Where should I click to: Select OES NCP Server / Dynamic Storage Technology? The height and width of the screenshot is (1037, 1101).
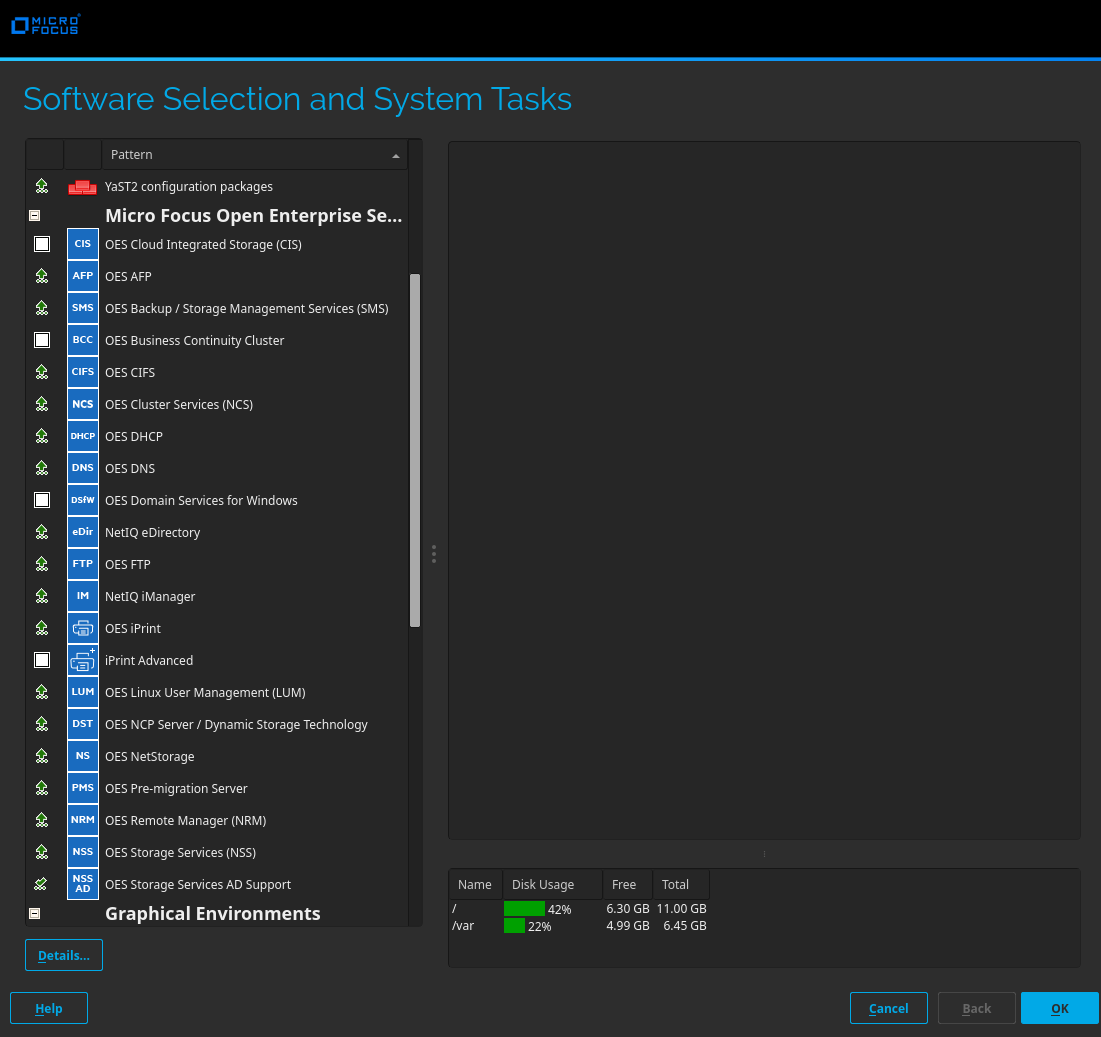(x=236, y=725)
